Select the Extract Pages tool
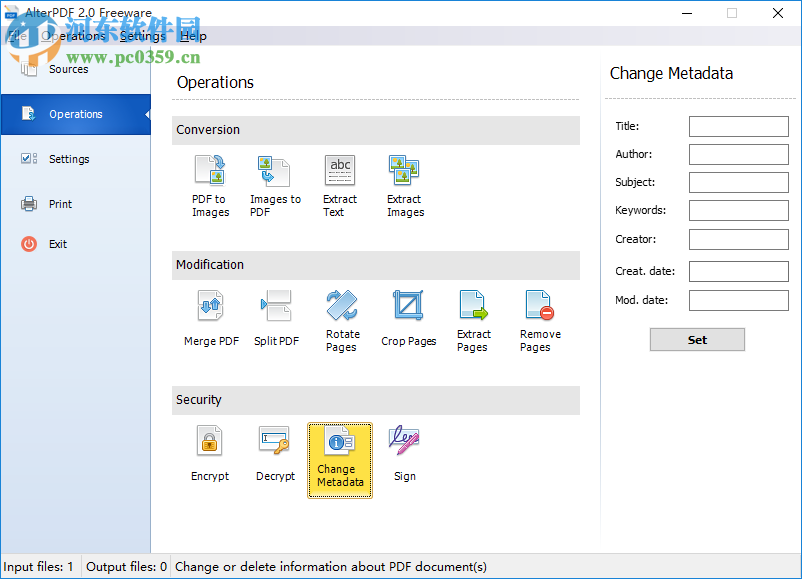Viewport: 802px width, 579px height. (x=473, y=320)
